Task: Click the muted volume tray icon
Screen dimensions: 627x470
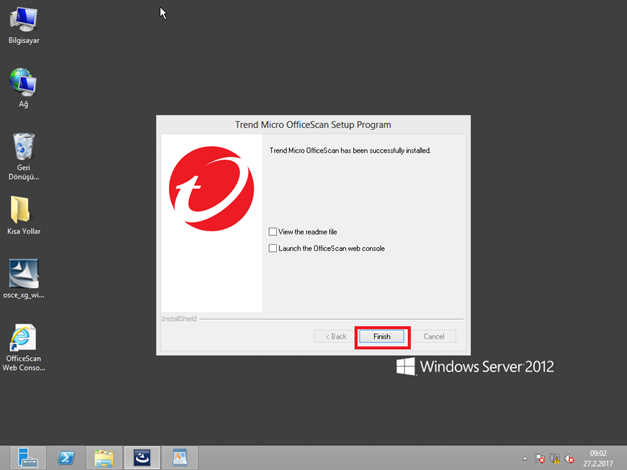Action: (x=569, y=458)
